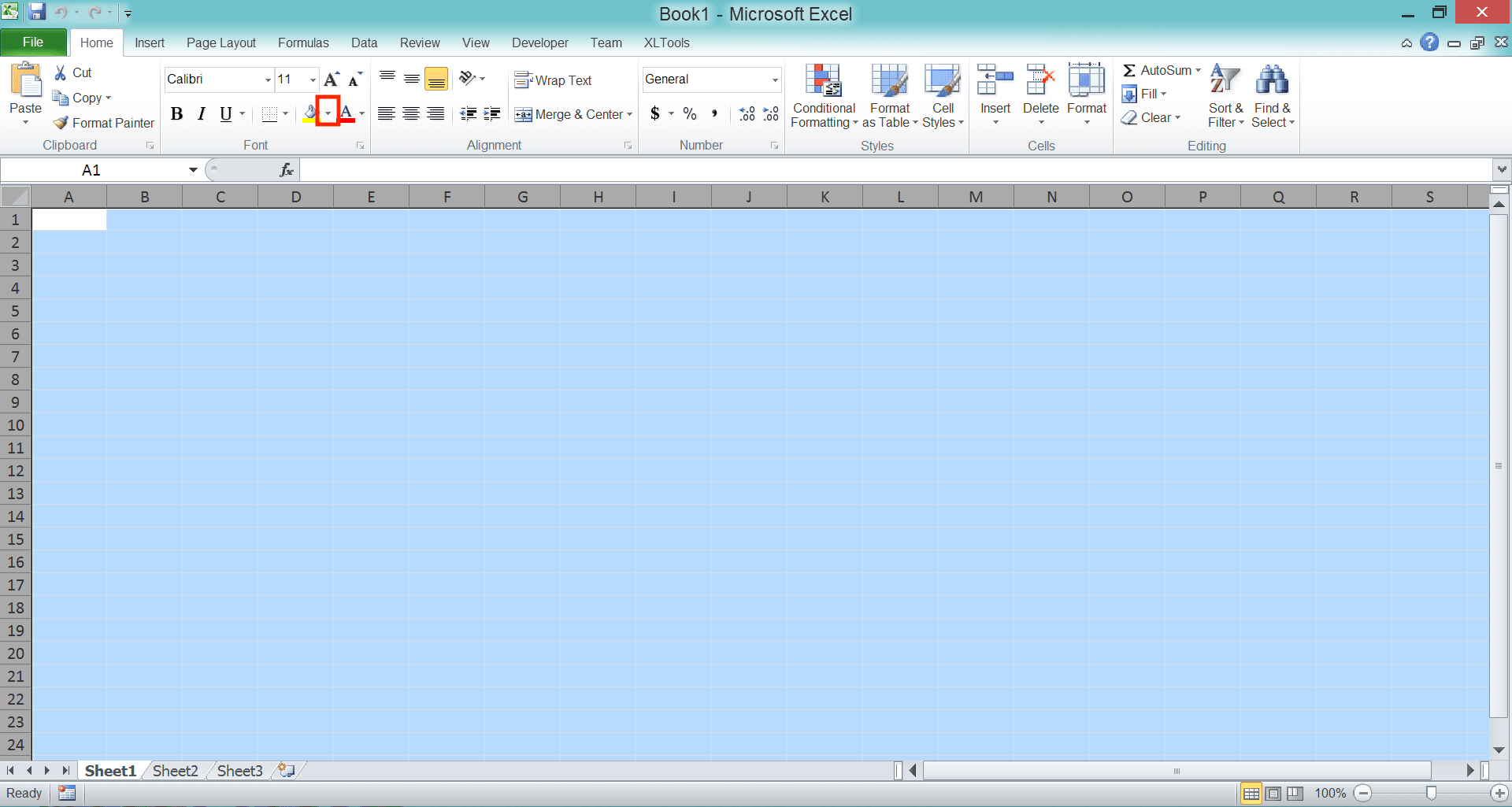Switch to the Data tab
Viewport: 1512px width, 807px height.
coord(364,43)
